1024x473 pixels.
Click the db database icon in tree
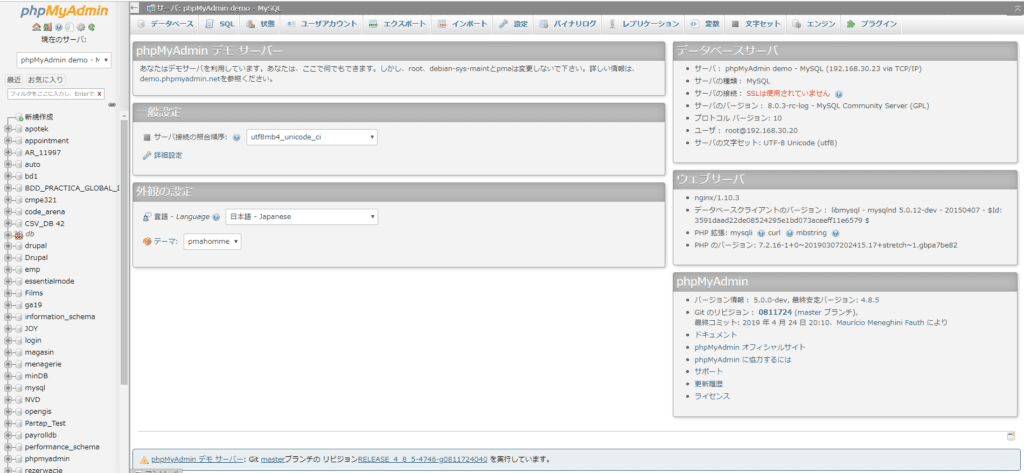pos(18,235)
